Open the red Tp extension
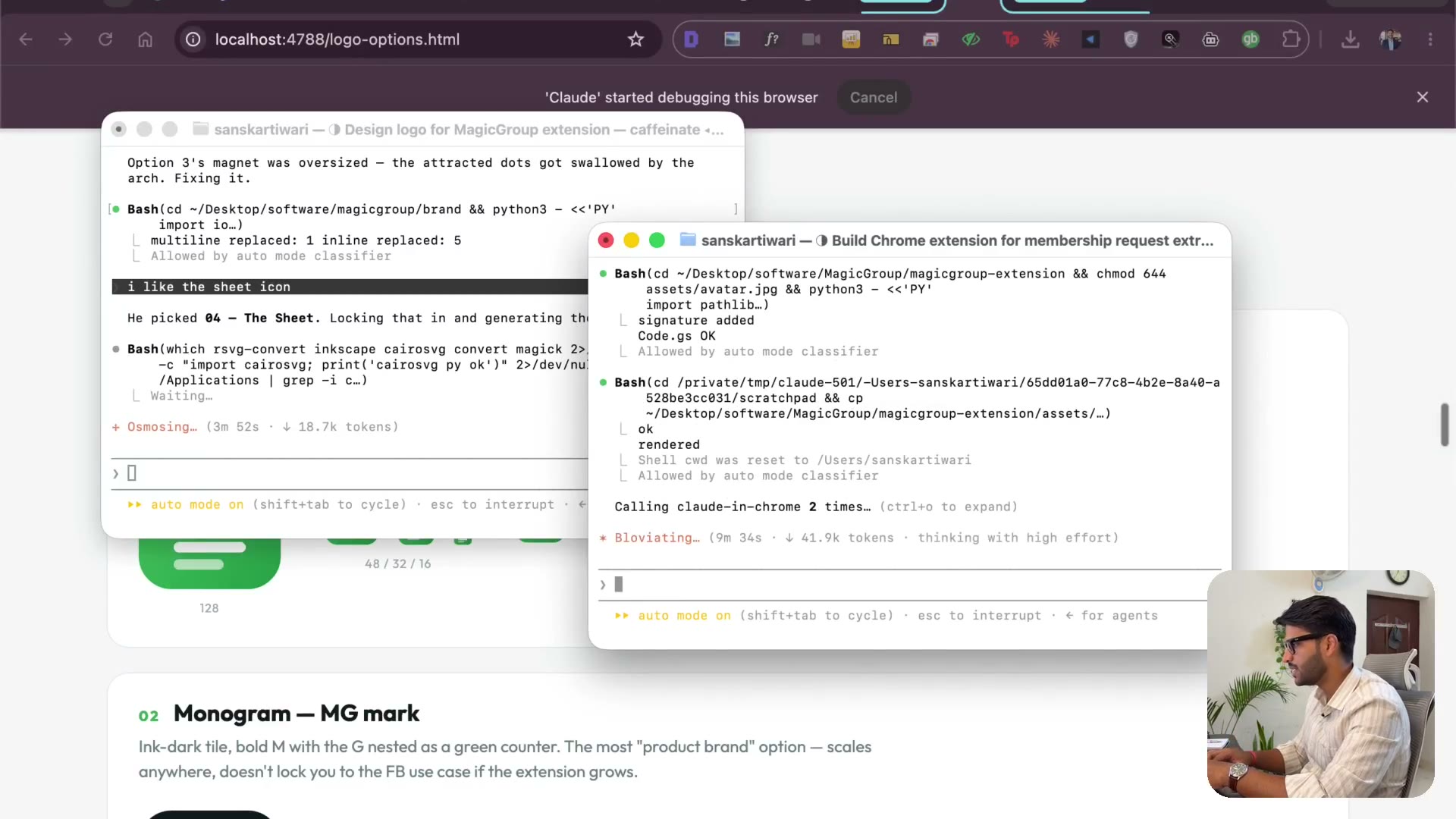 1011,39
